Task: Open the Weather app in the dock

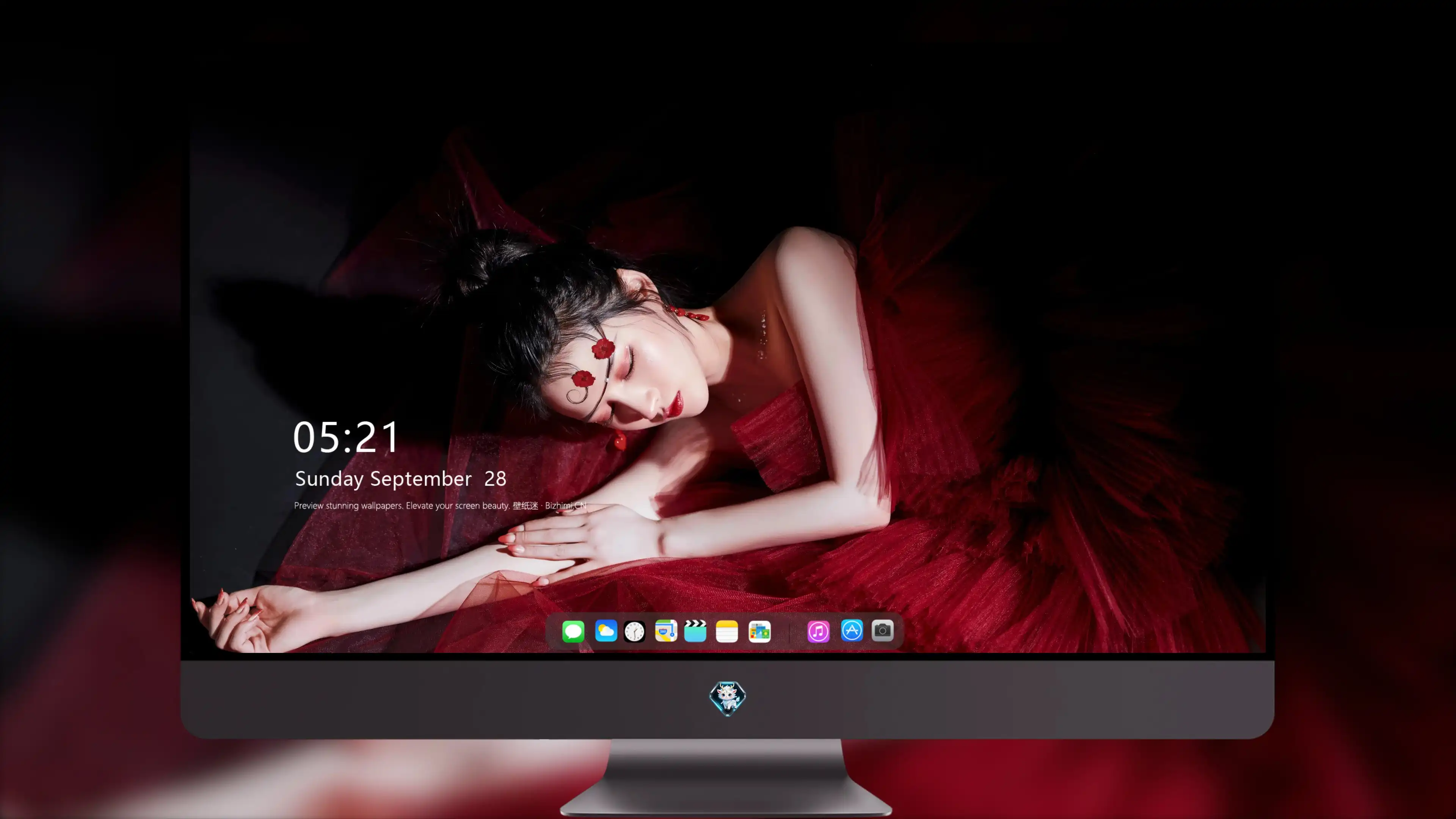Action: coord(606,631)
